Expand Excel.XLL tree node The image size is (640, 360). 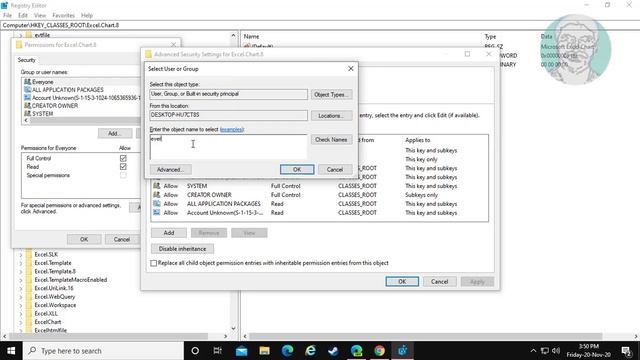point(21,313)
